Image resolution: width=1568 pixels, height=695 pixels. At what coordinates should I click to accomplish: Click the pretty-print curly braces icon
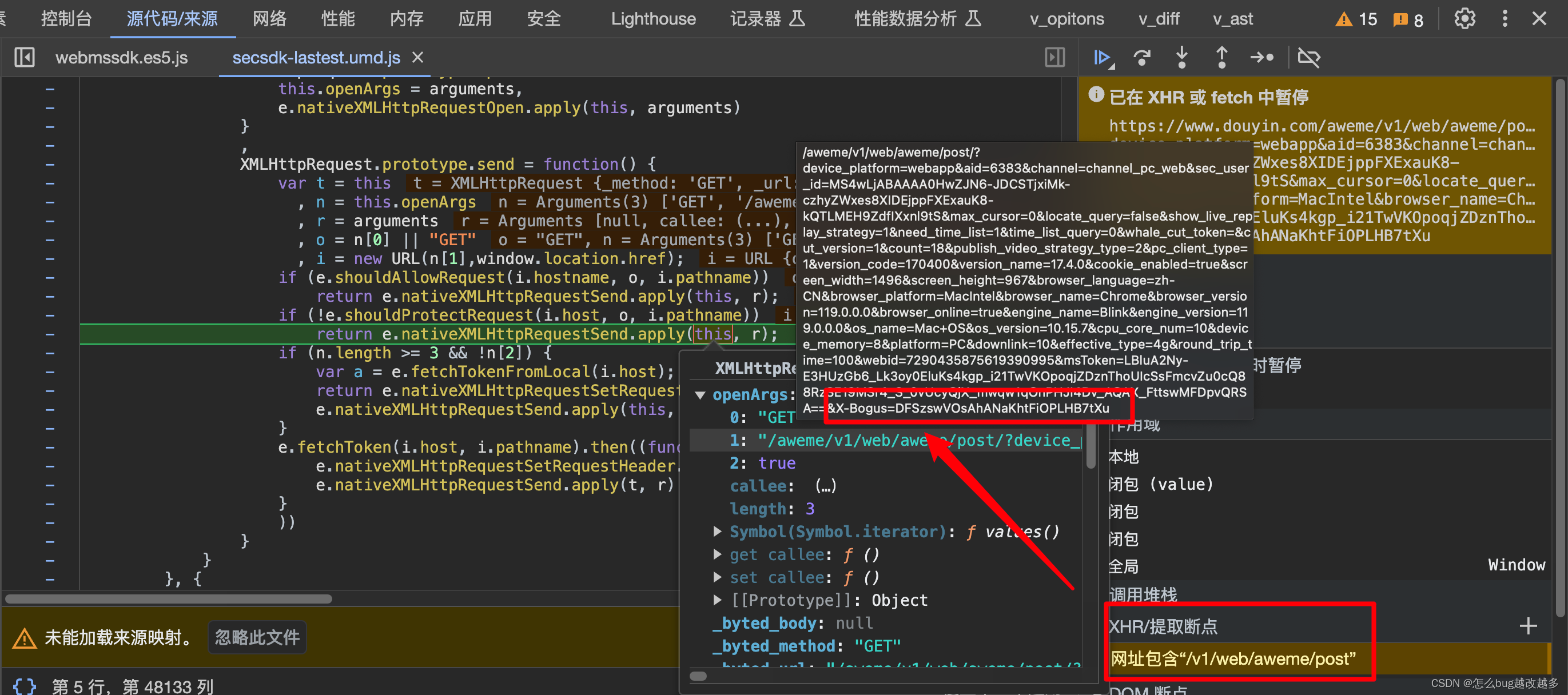(x=25, y=686)
